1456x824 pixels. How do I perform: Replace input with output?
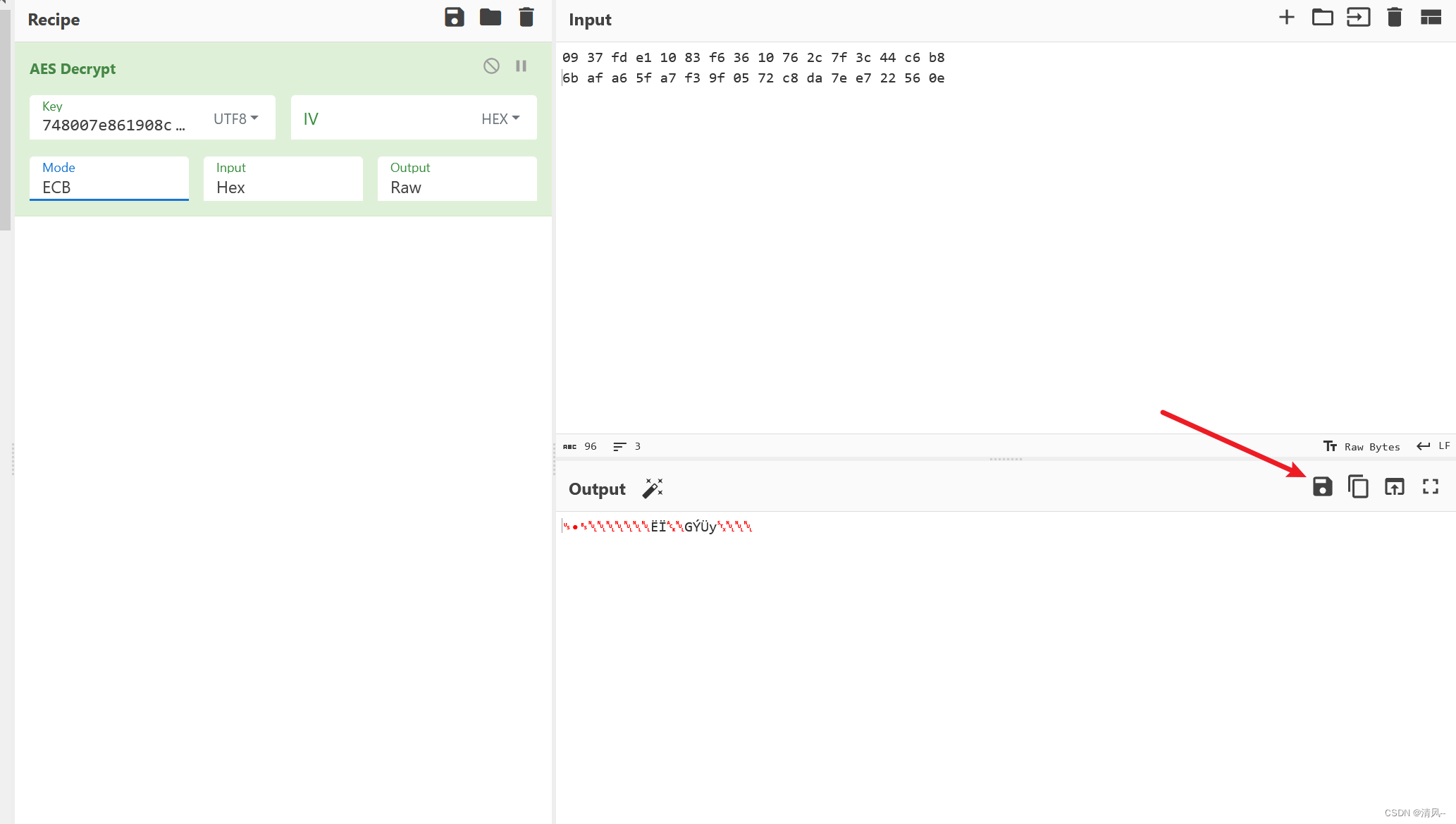point(1395,486)
